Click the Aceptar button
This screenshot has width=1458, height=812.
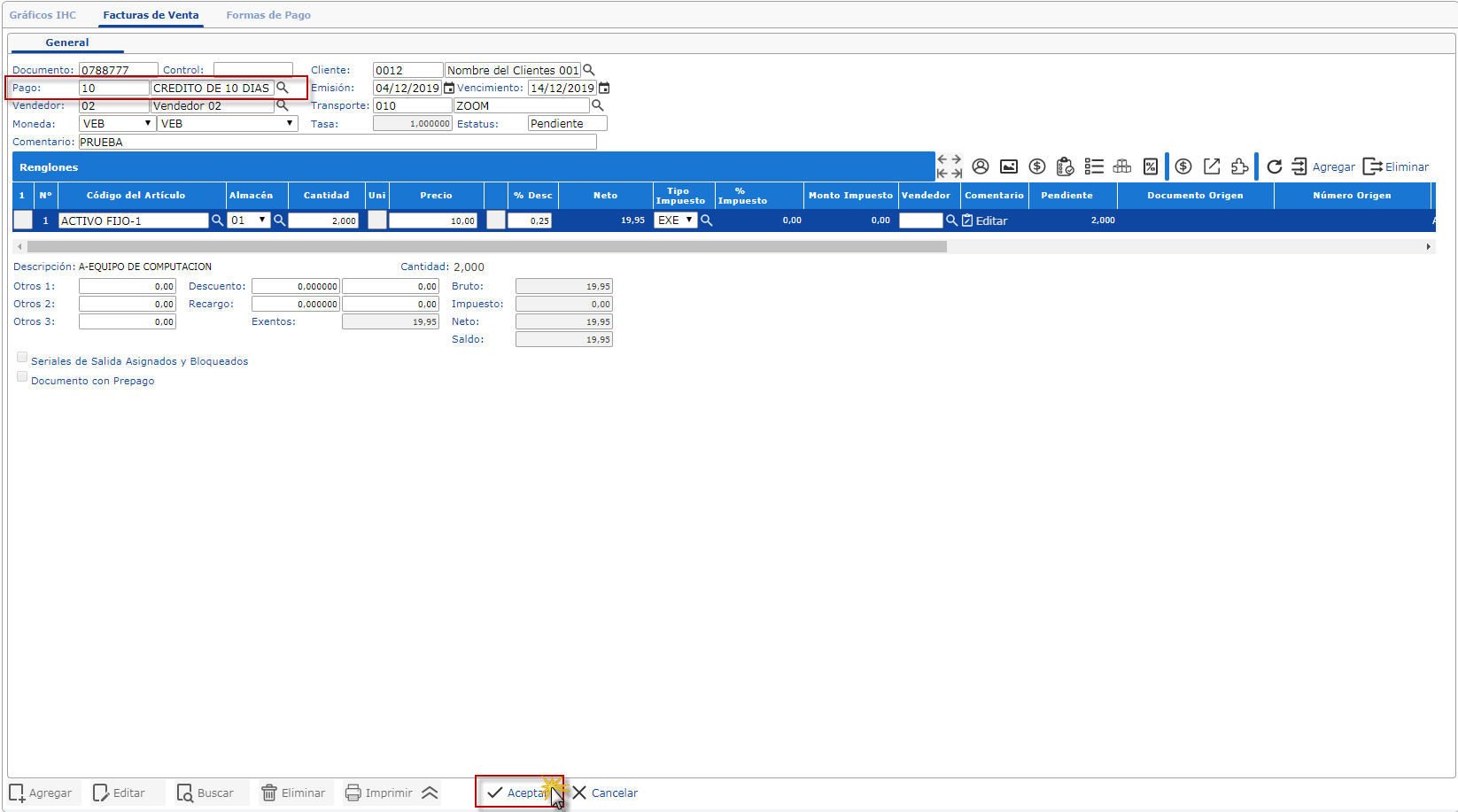519,793
